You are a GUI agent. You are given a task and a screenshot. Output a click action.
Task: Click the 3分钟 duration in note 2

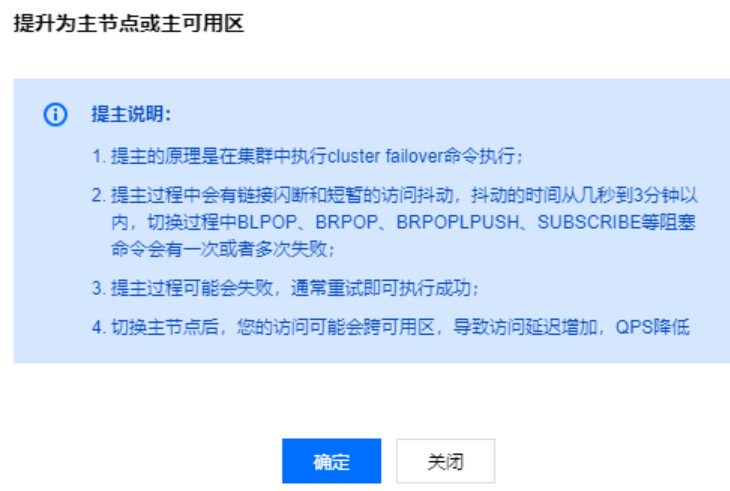coord(651,195)
